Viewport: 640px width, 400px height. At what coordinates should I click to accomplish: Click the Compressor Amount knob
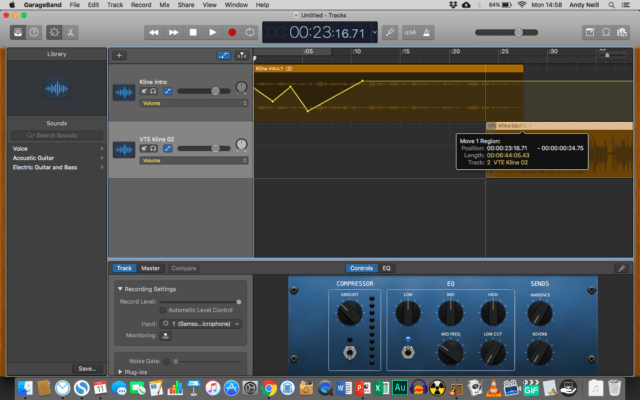(349, 313)
